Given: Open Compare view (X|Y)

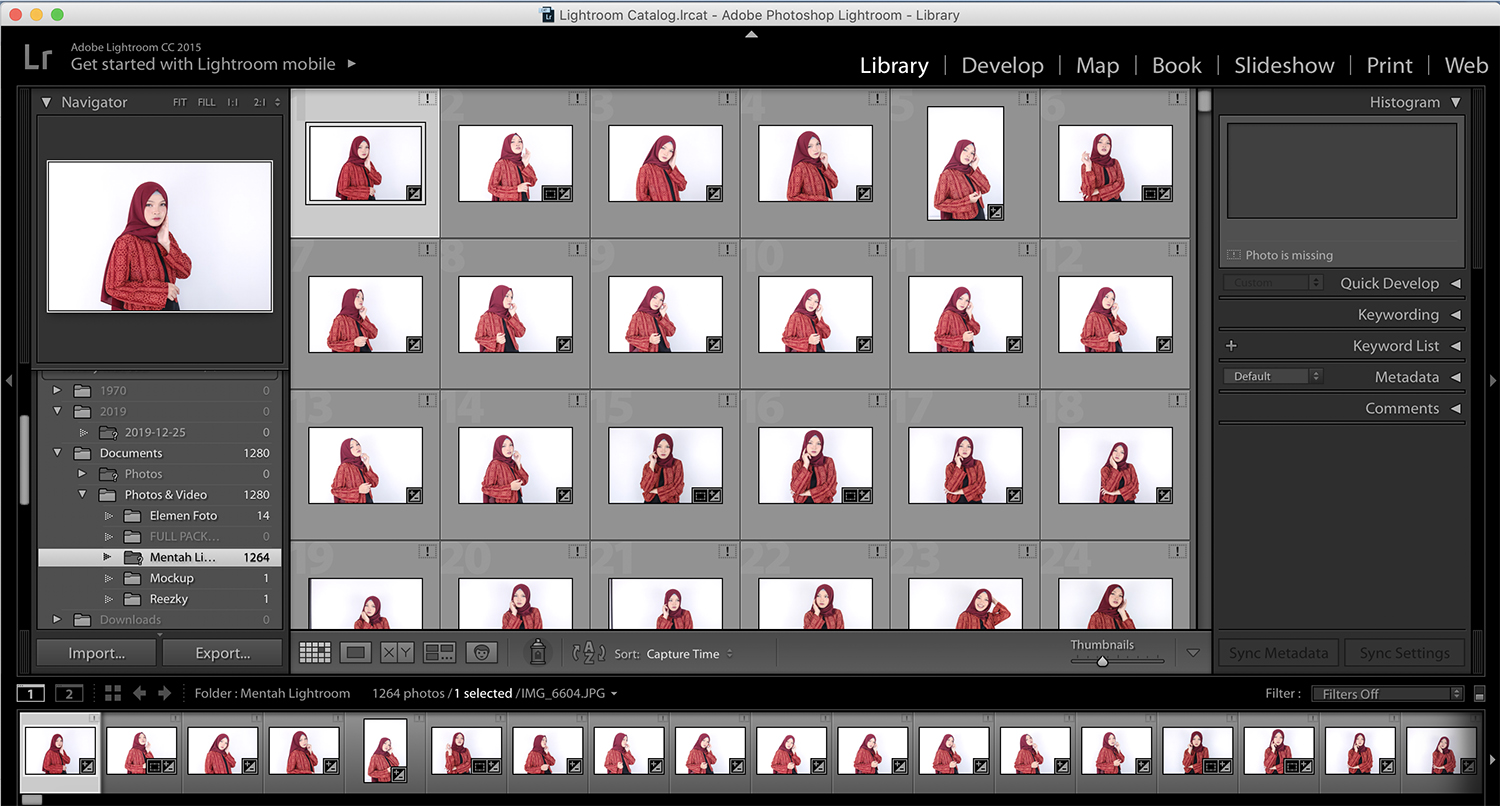Looking at the screenshot, I should (x=397, y=653).
